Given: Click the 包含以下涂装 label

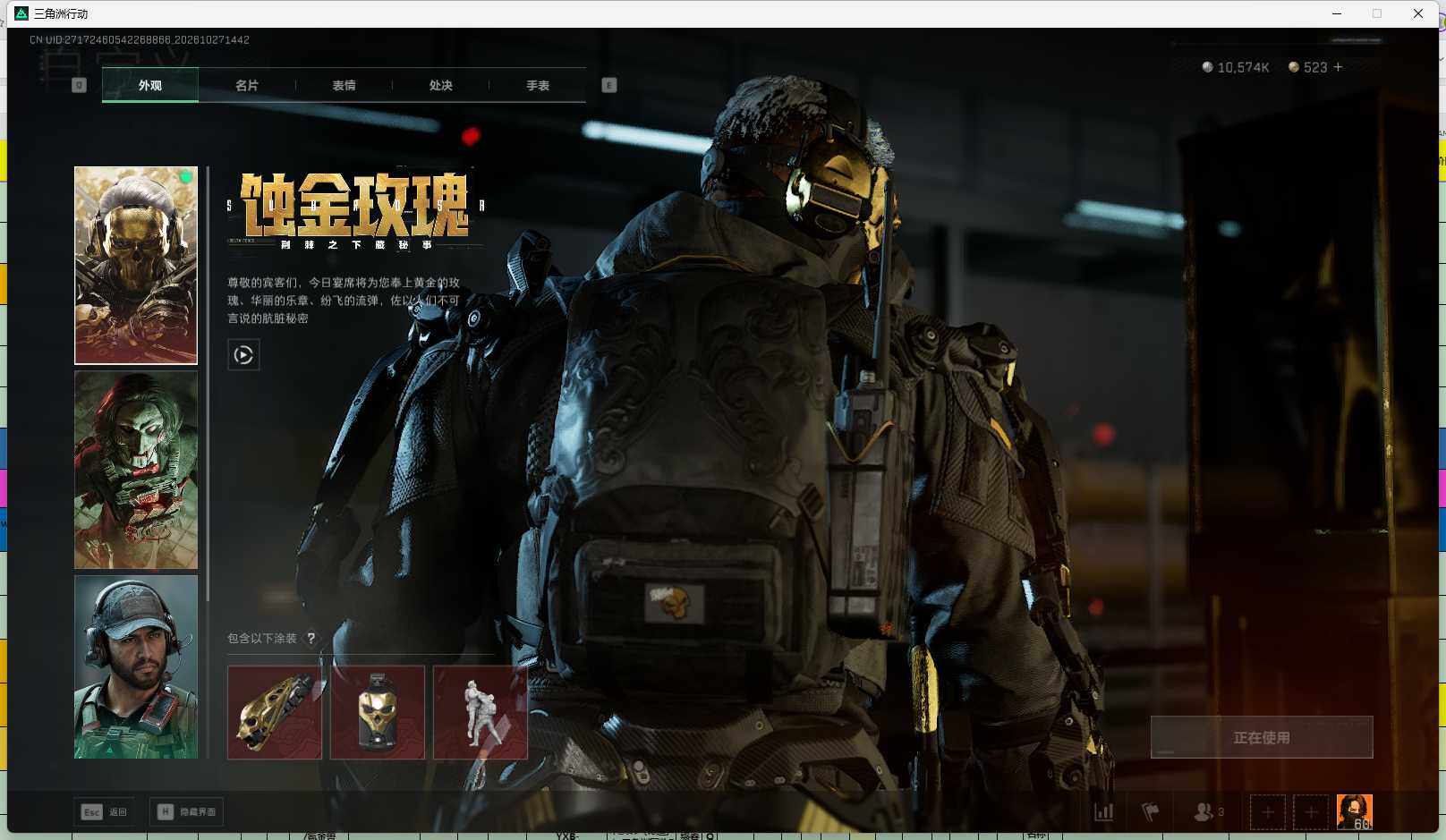Looking at the screenshot, I should point(261,638).
